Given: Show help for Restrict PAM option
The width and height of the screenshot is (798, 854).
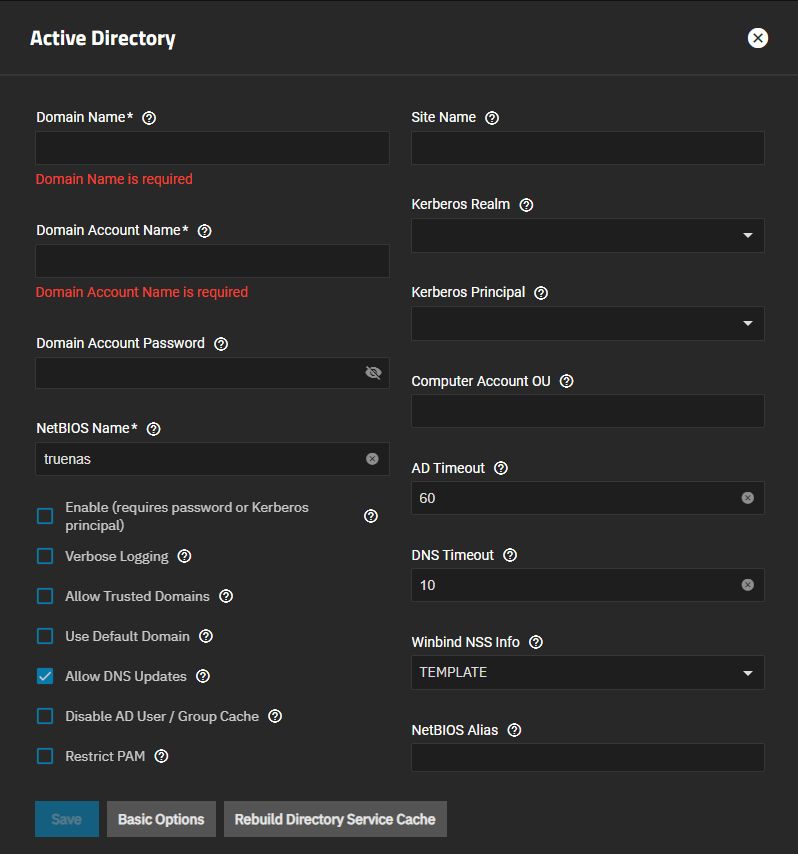Looking at the screenshot, I should click(x=162, y=756).
